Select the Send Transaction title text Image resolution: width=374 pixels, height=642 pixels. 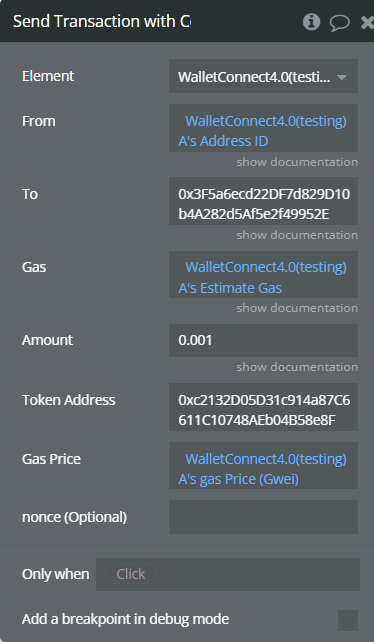[102, 21]
